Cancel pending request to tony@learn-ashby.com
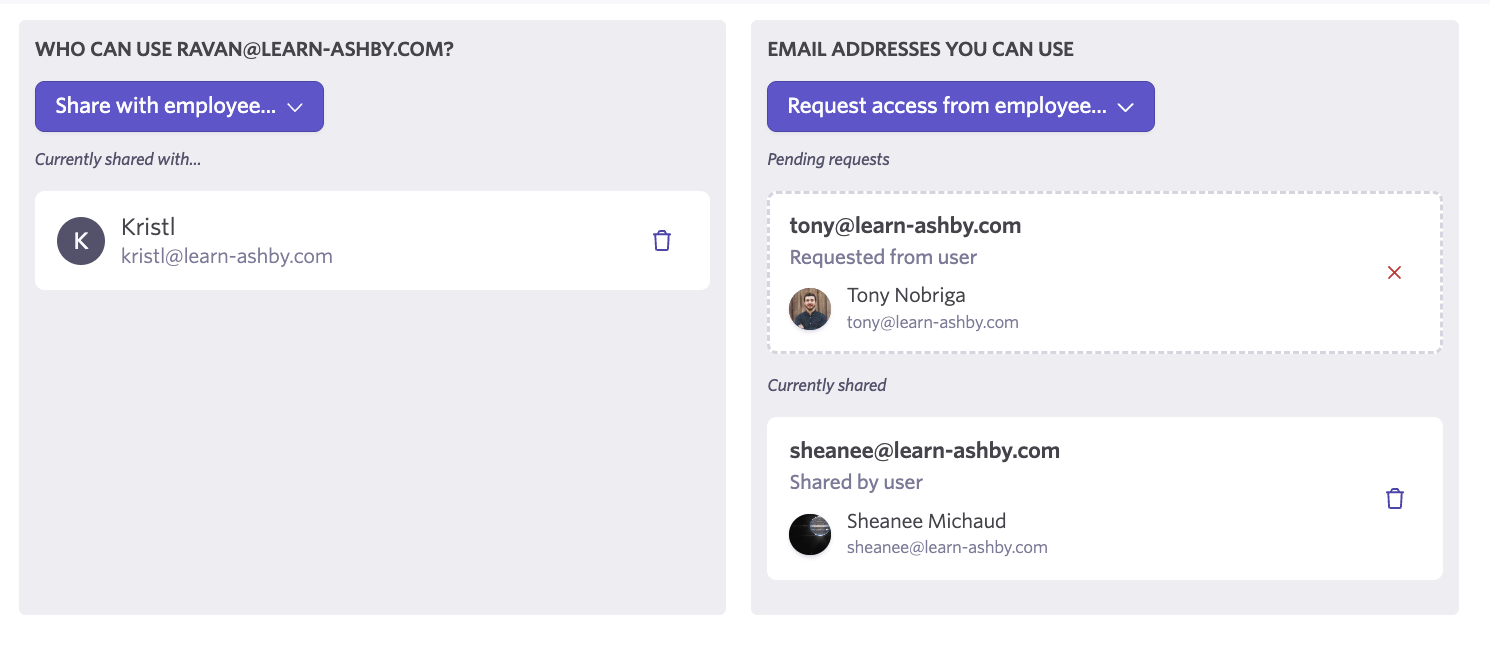The height and width of the screenshot is (650, 1490). click(1394, 273)
